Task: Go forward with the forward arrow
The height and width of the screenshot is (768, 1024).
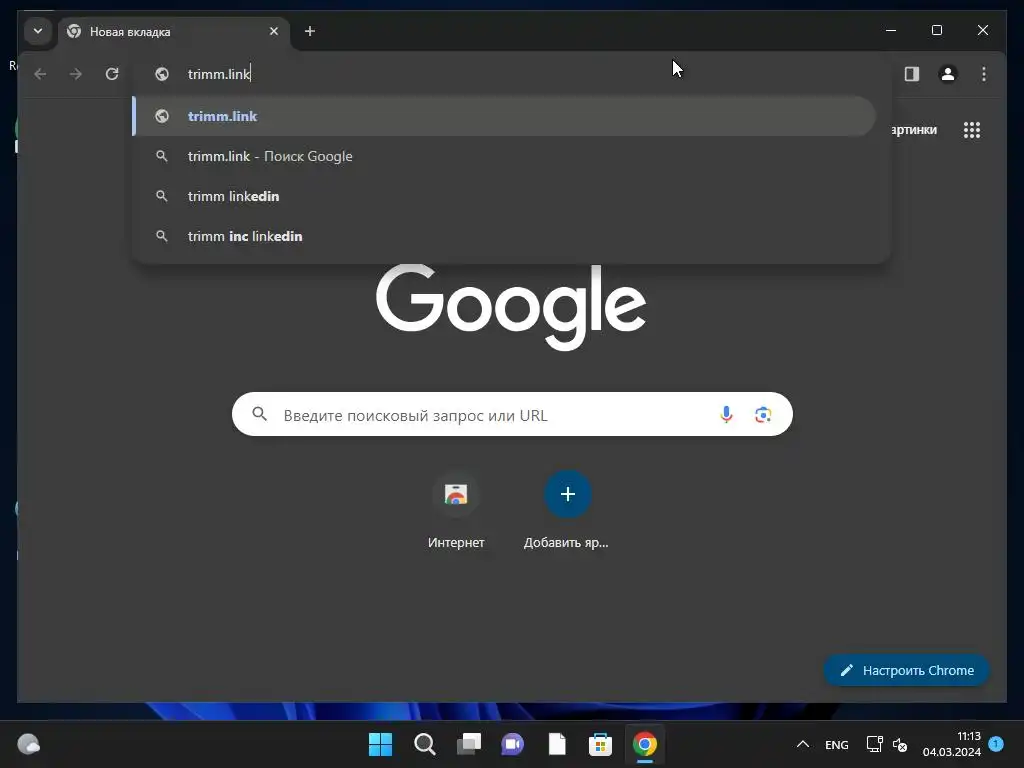Action: click(x=76, y=74)
